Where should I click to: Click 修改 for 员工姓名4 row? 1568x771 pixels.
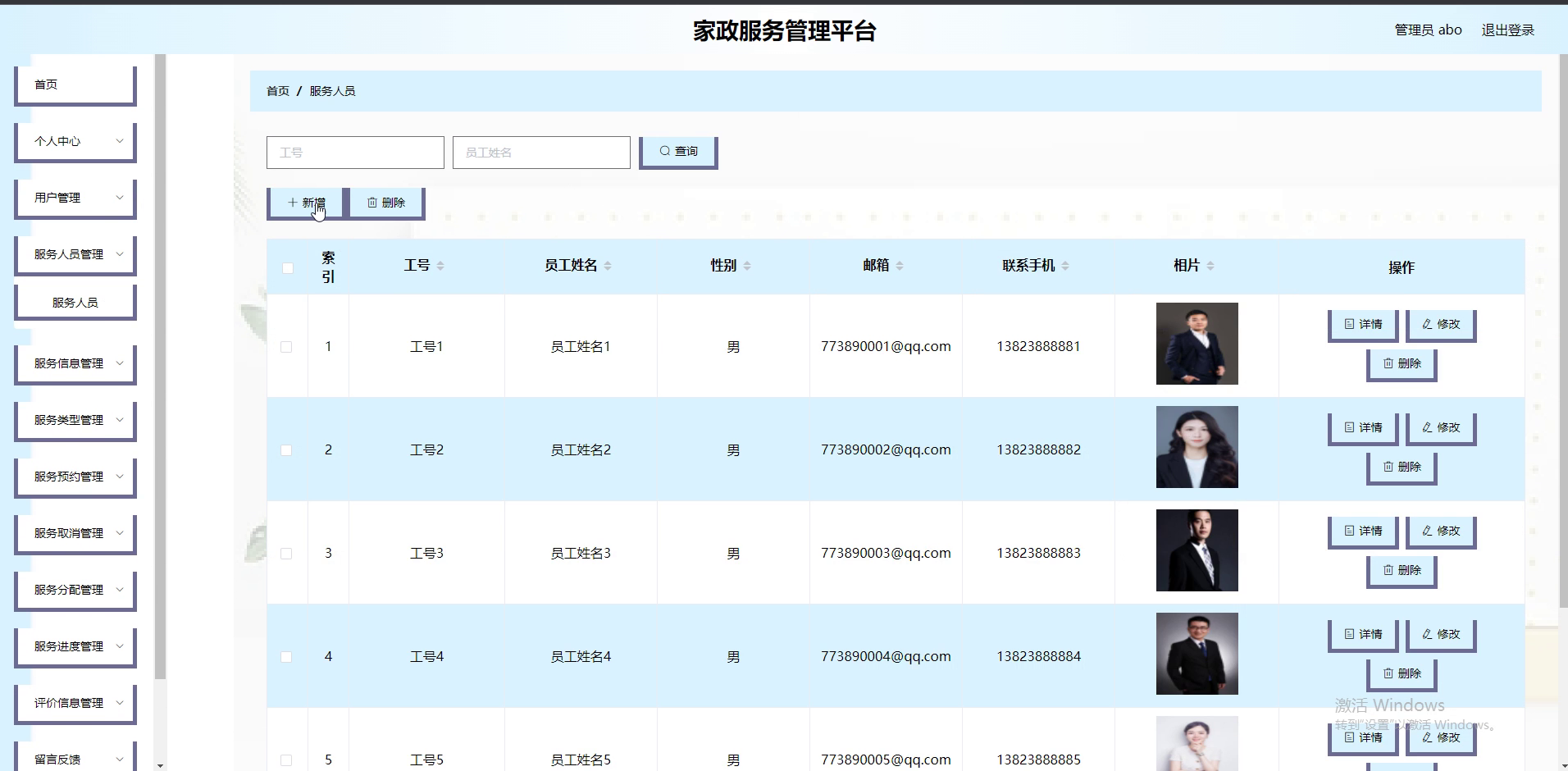coord(1441,635)
